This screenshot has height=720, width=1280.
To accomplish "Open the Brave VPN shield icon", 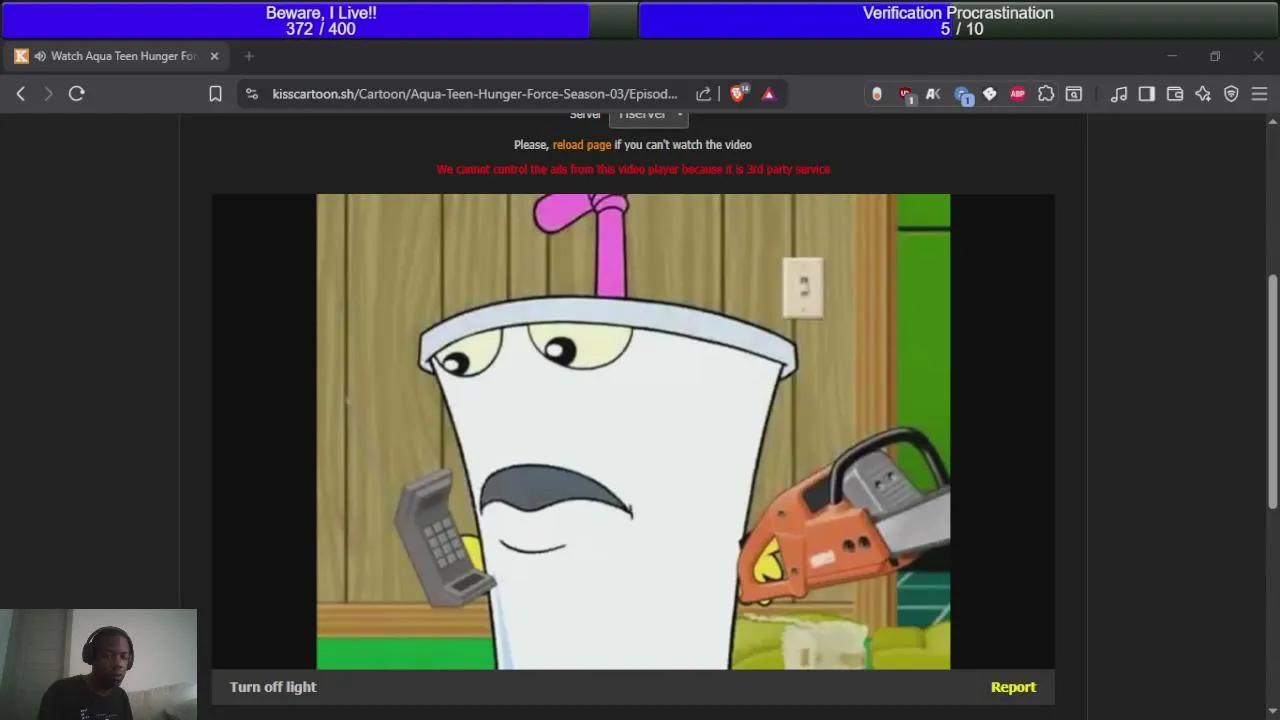I will [x=1231, y=94].
